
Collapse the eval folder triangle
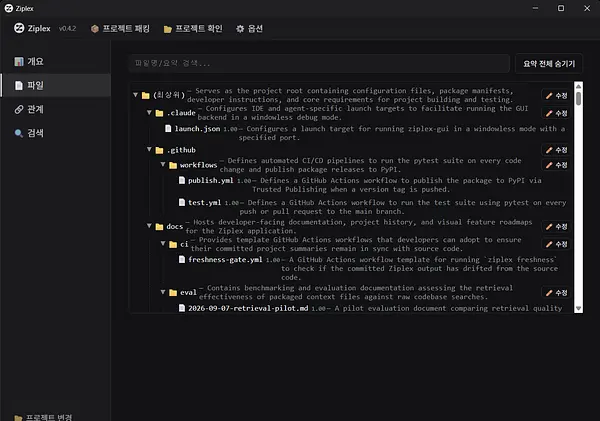click(163, 292)
